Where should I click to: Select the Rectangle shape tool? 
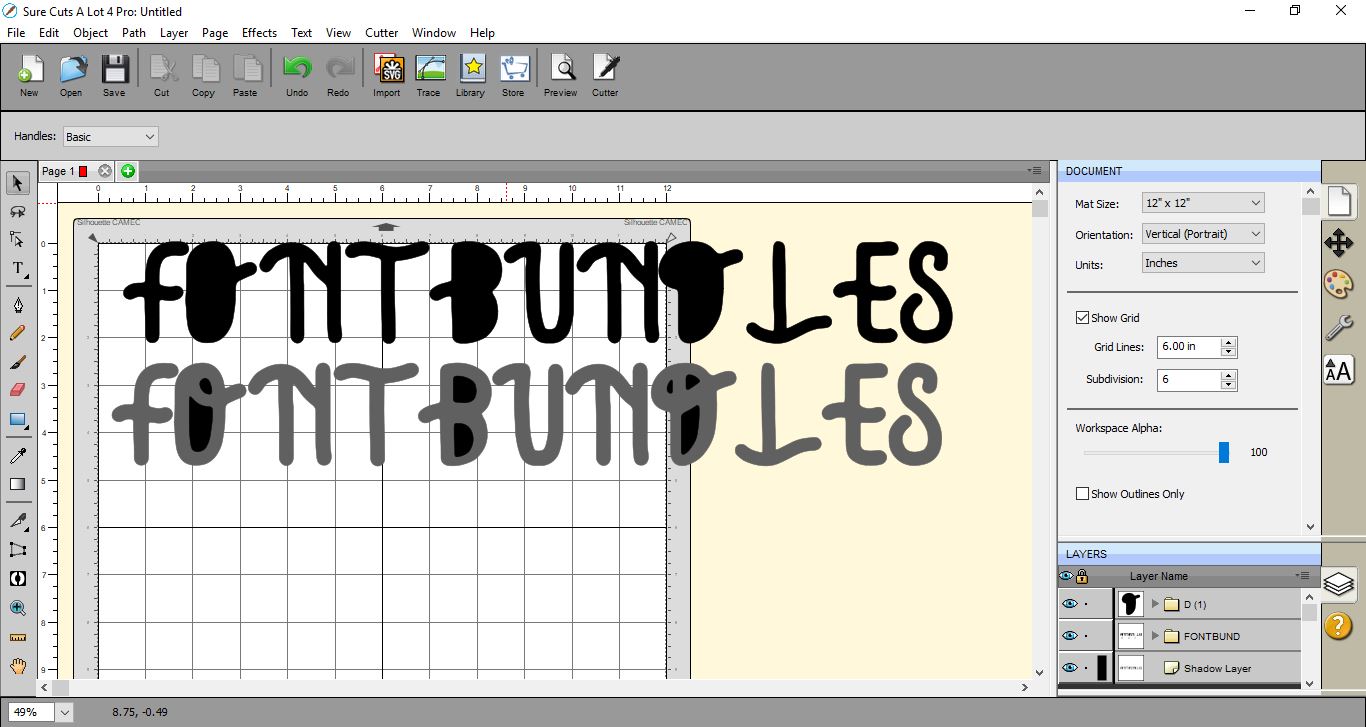[x=18, y=419]
